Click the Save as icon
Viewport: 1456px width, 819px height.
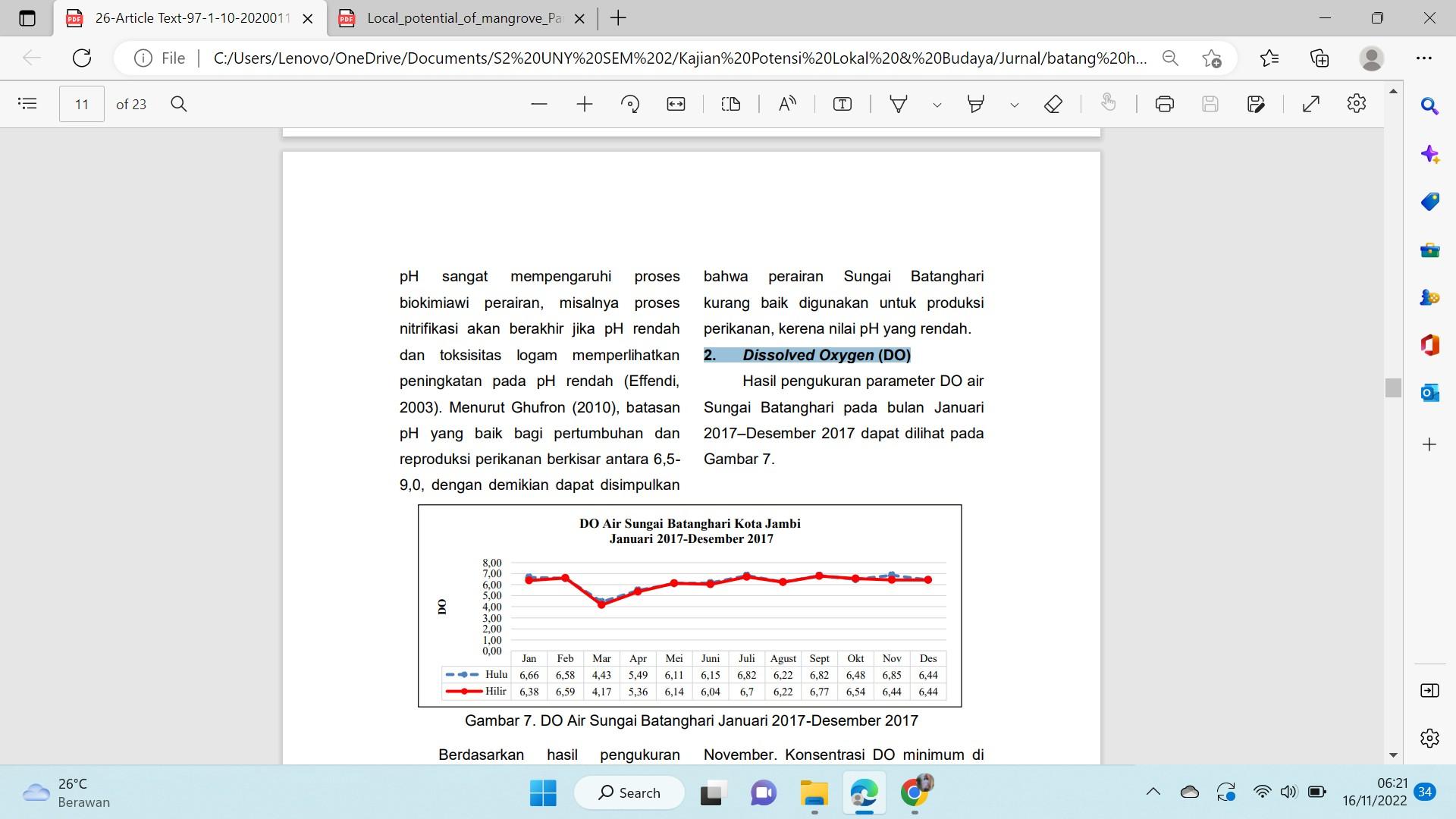click(x=1256, y=104)
